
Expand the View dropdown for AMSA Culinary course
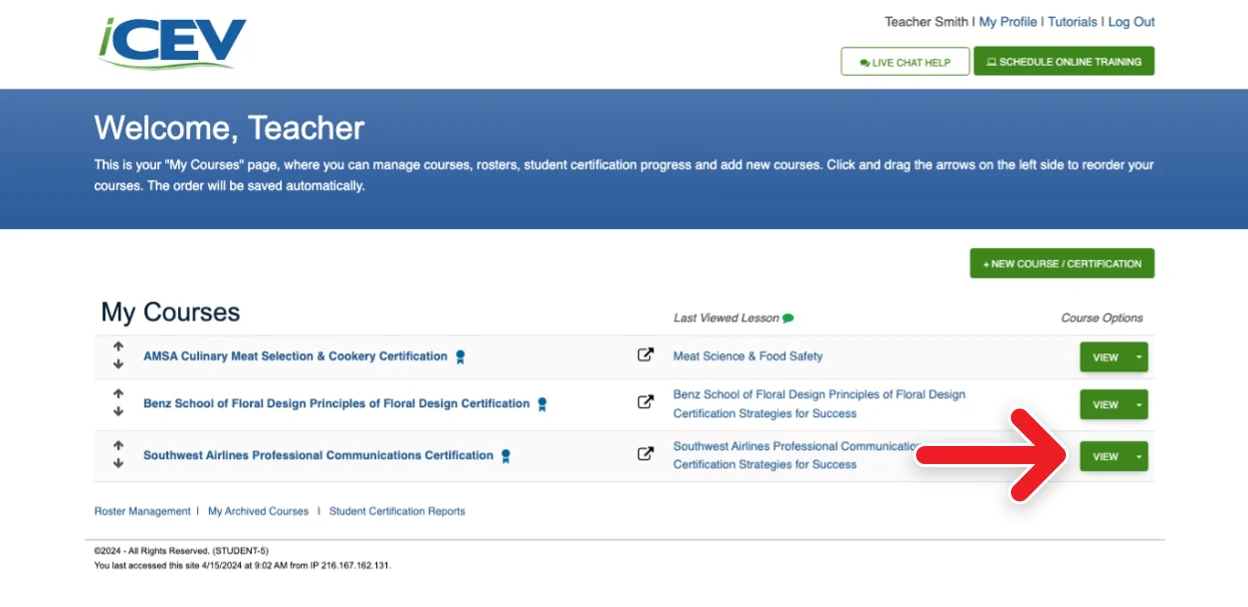click(x=1139, y=357)
